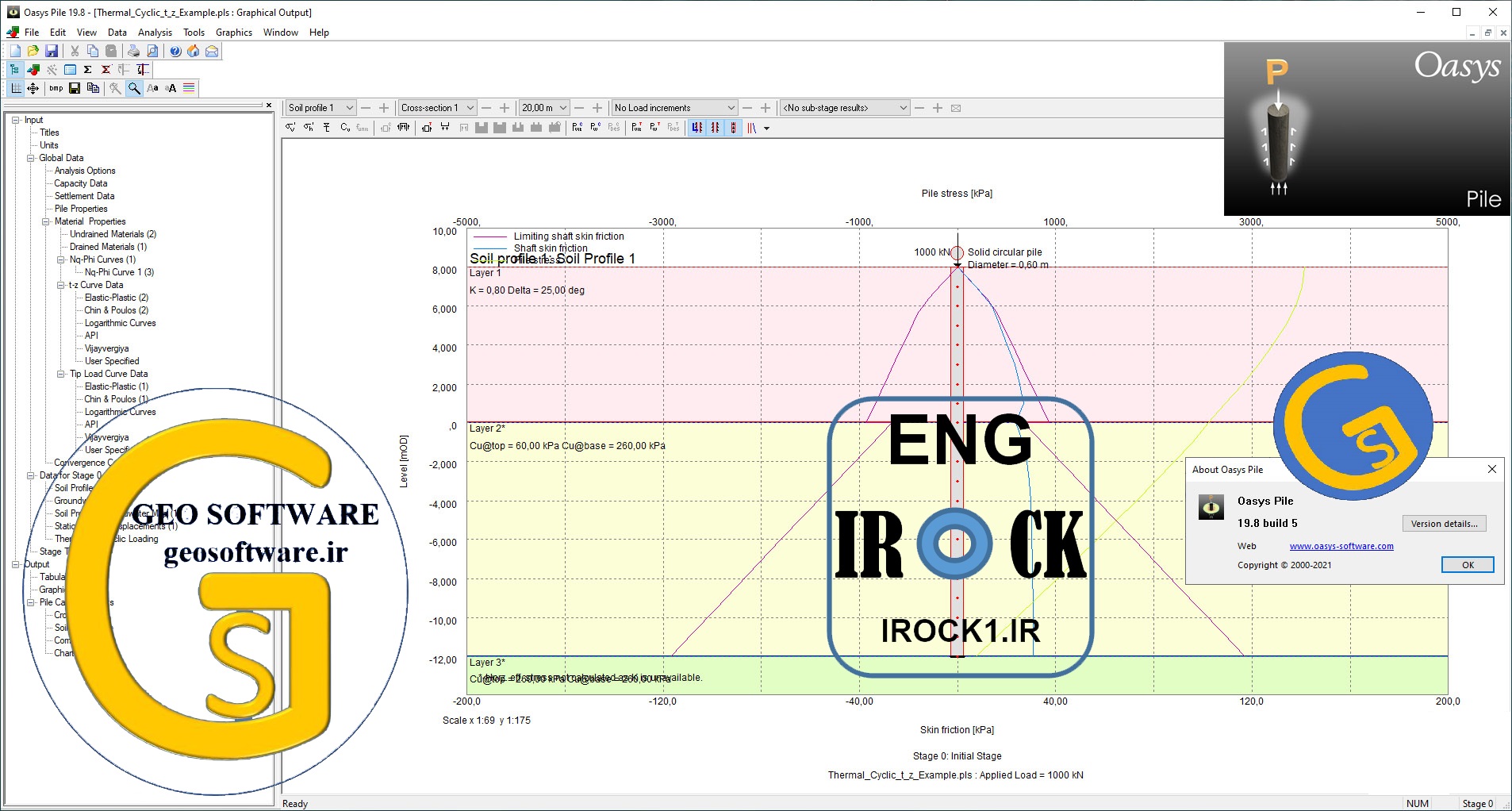
Task: Open the Soil profile 1 dropdown
Action: pos(320,108)
